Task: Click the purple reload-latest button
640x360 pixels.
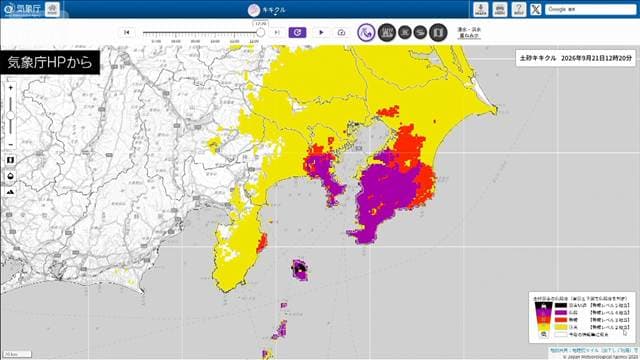Action: (x=297, y=32)
